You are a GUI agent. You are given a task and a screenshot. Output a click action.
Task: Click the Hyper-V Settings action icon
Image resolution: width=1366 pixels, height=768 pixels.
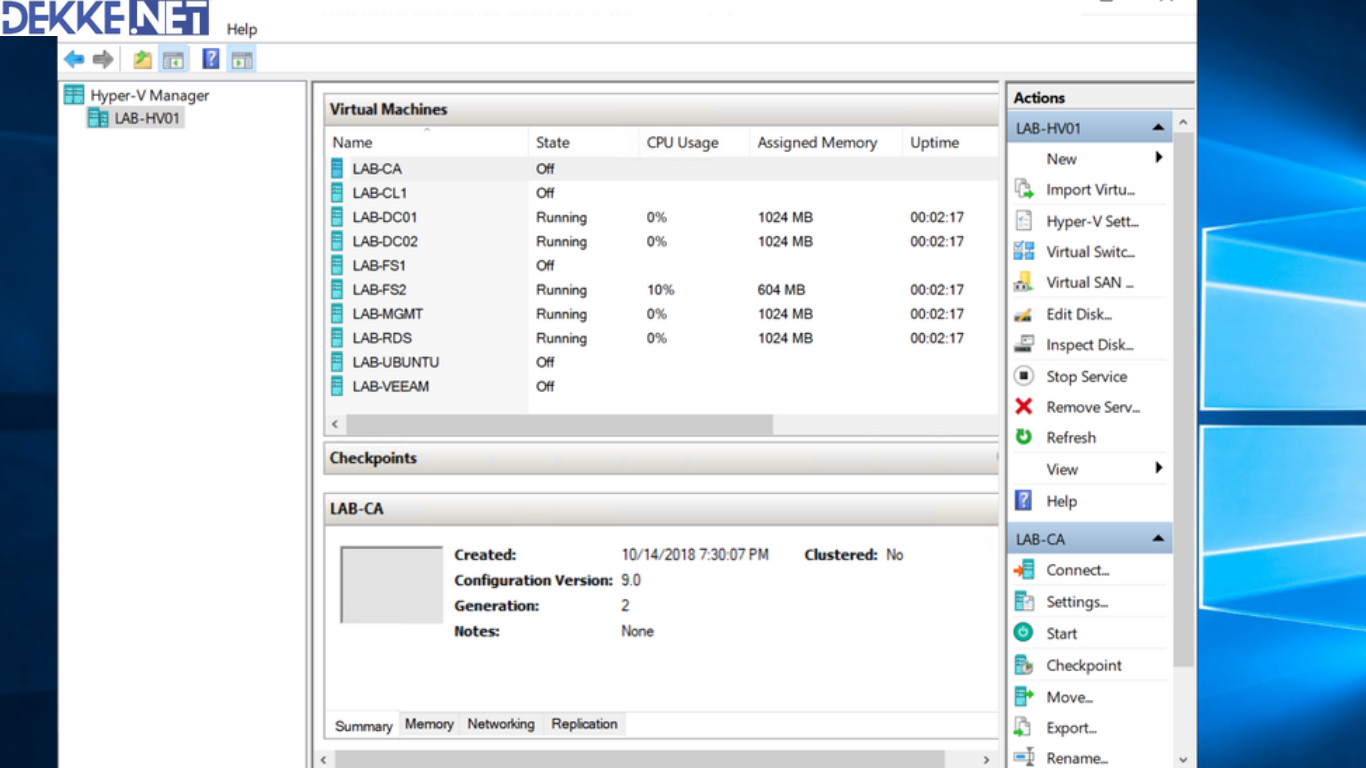[x=1023, y=221]
